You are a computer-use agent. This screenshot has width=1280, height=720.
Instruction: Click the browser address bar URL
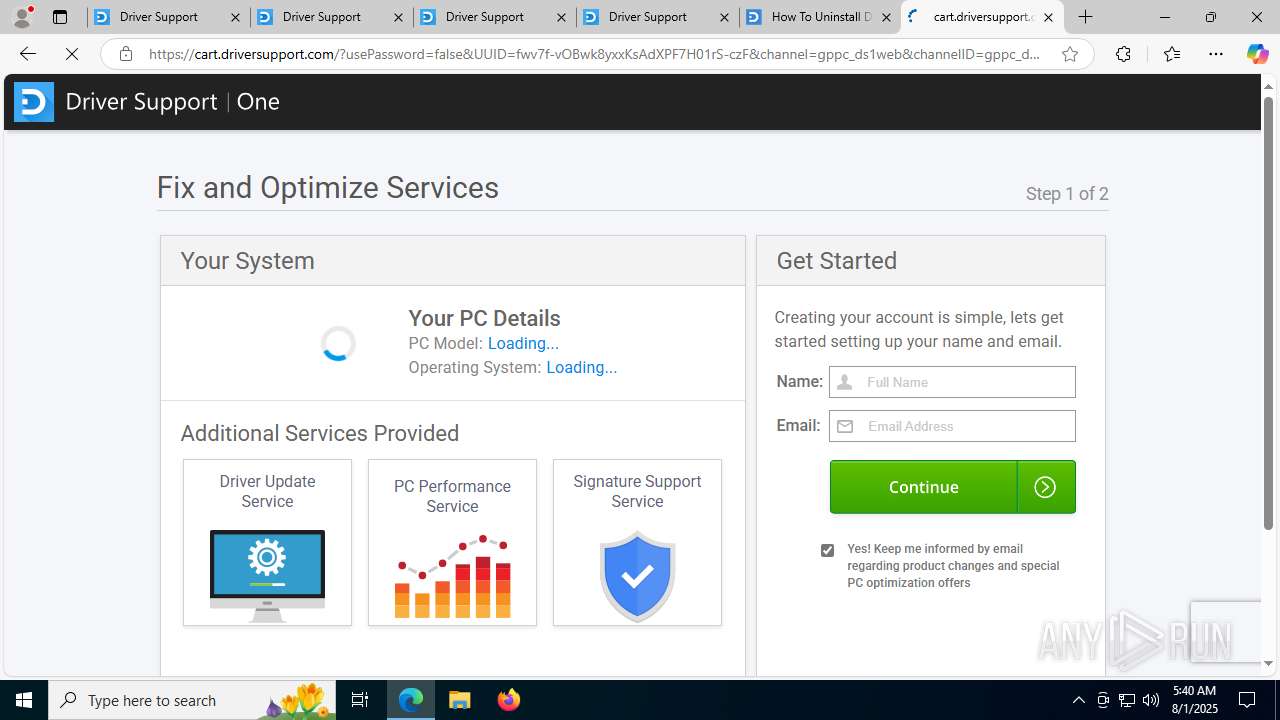[x=594, y=54]
